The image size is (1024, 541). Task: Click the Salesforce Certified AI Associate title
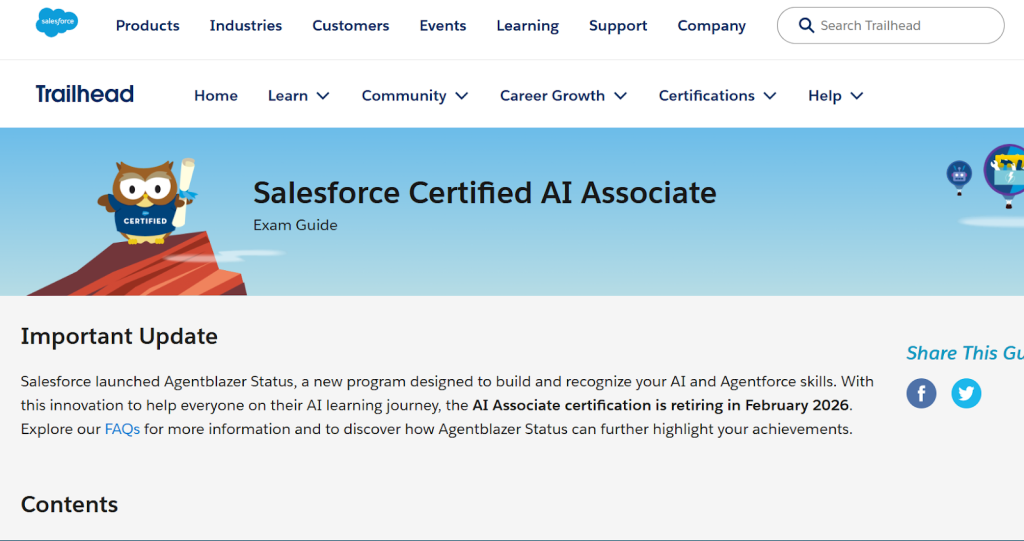(x=485, y=193)
